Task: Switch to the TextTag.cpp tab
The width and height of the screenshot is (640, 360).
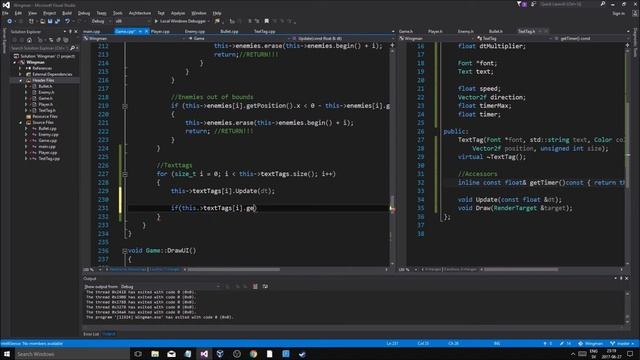Action: pyautogui.click(x=264, y=31)
